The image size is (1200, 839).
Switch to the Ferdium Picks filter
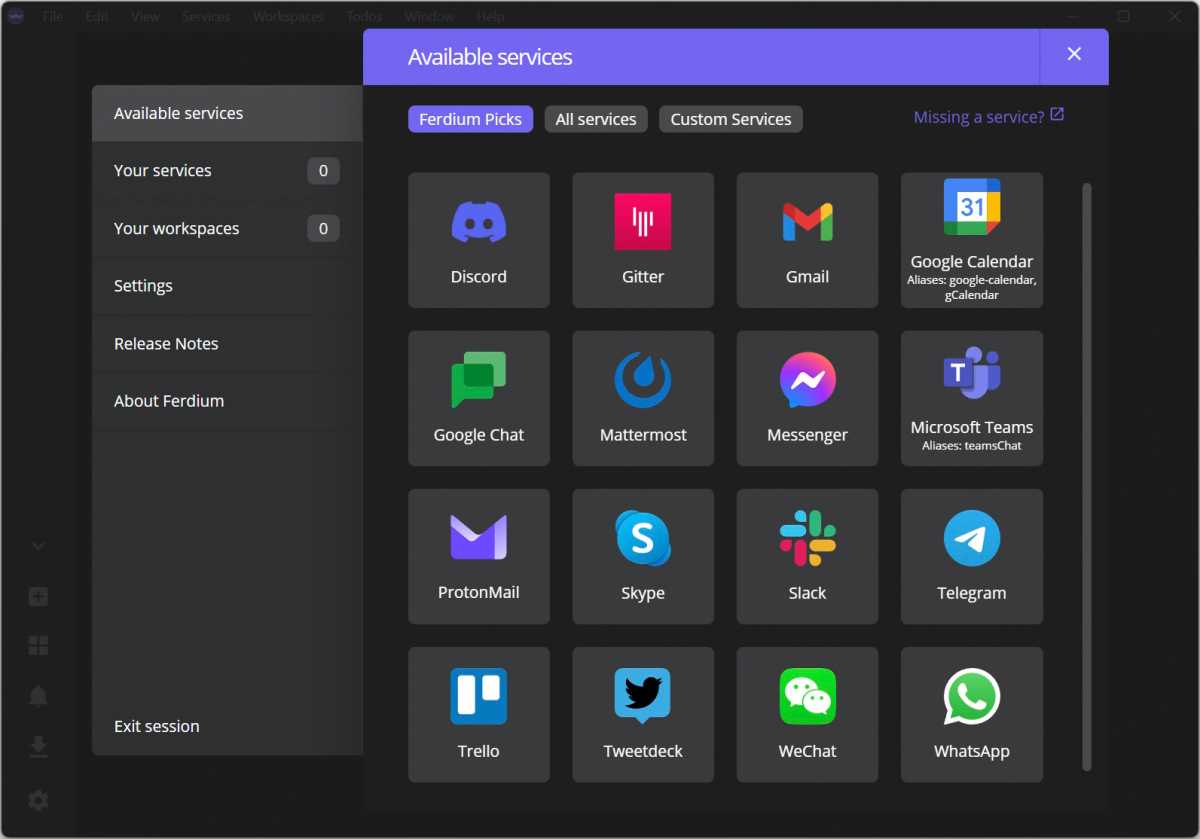(x=470, y=119)
